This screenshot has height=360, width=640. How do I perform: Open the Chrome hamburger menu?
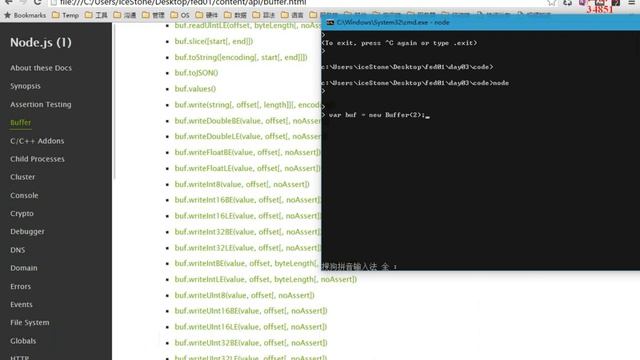pyautogui.click(x=631, y=2)
